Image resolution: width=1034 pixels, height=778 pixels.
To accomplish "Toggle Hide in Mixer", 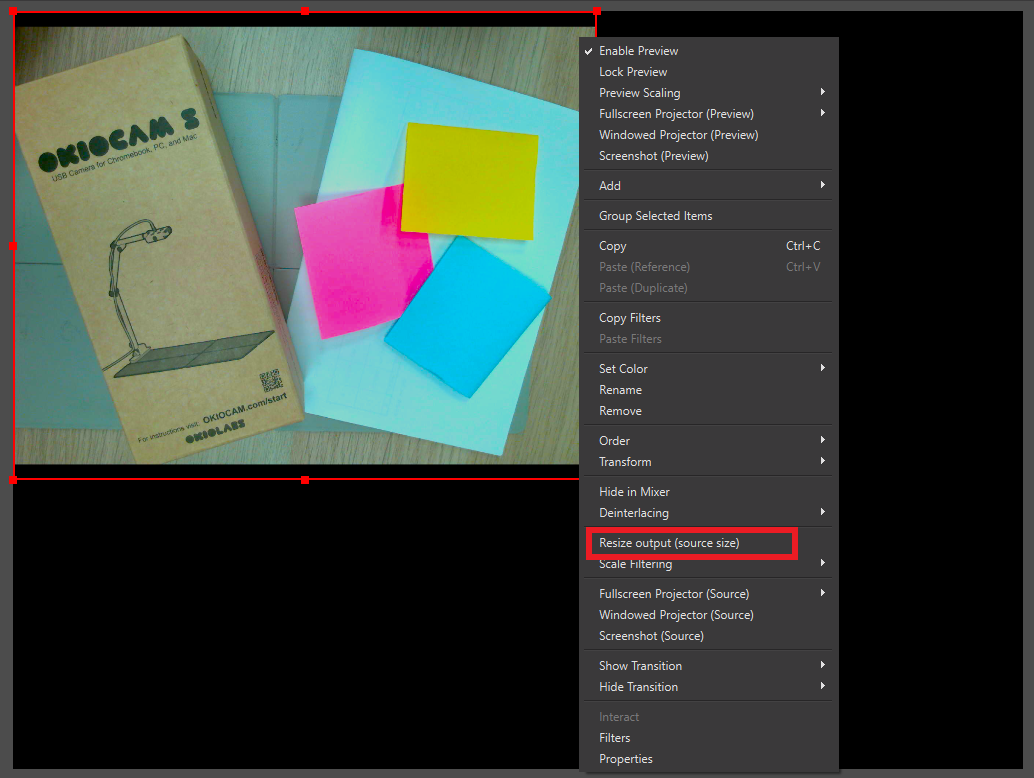I will (634, 492).
